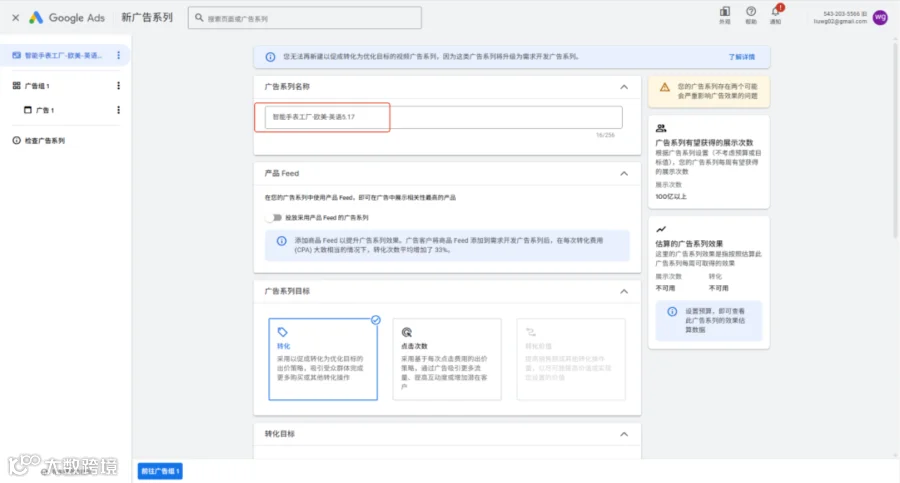Click the 了解详情 link in the banner
The height and width of the screenshot is (483, 900).
point(742,57)
